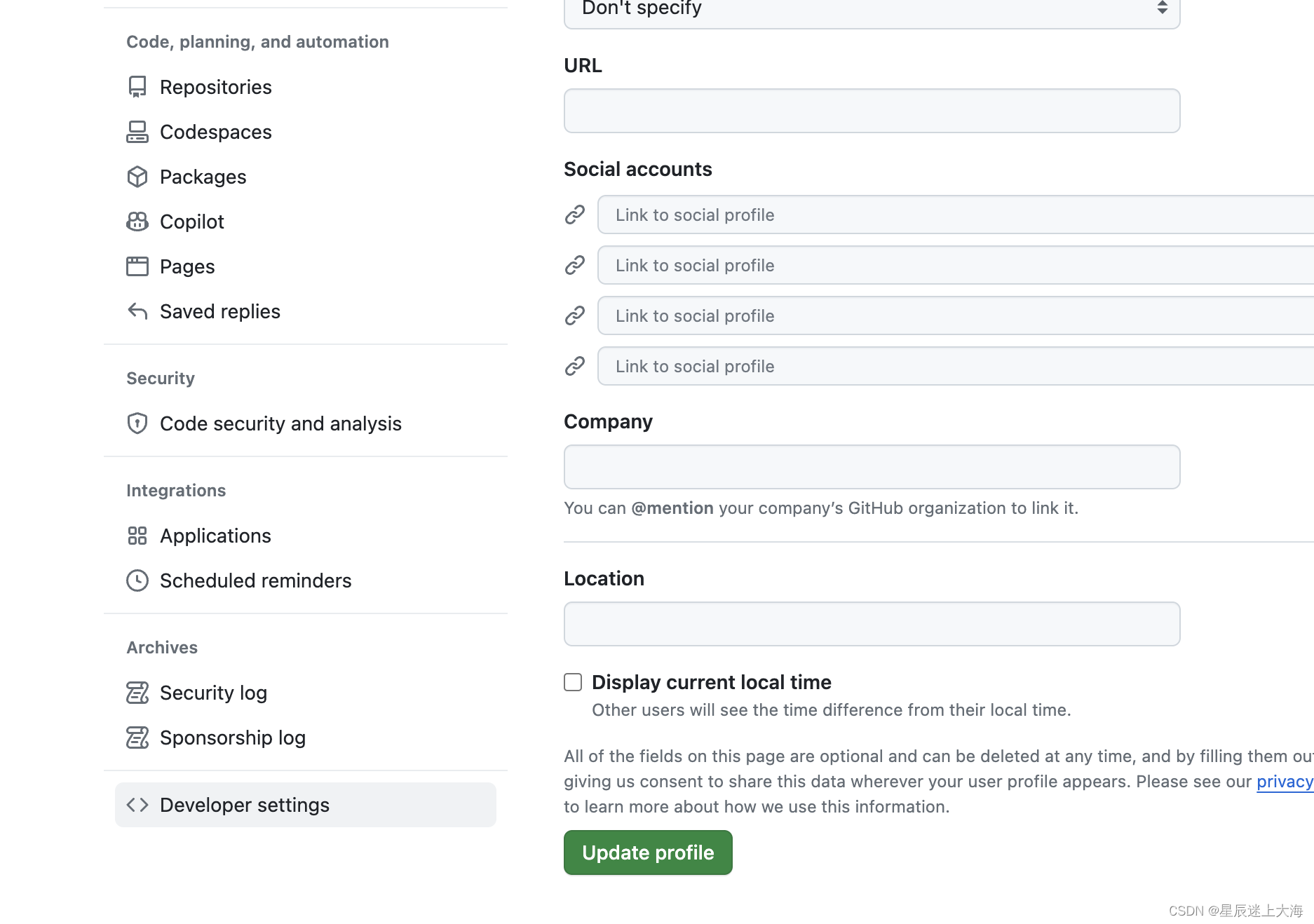Click the Scheduled reminders clock icon
Screen dimensions: 1314x924
137,580
